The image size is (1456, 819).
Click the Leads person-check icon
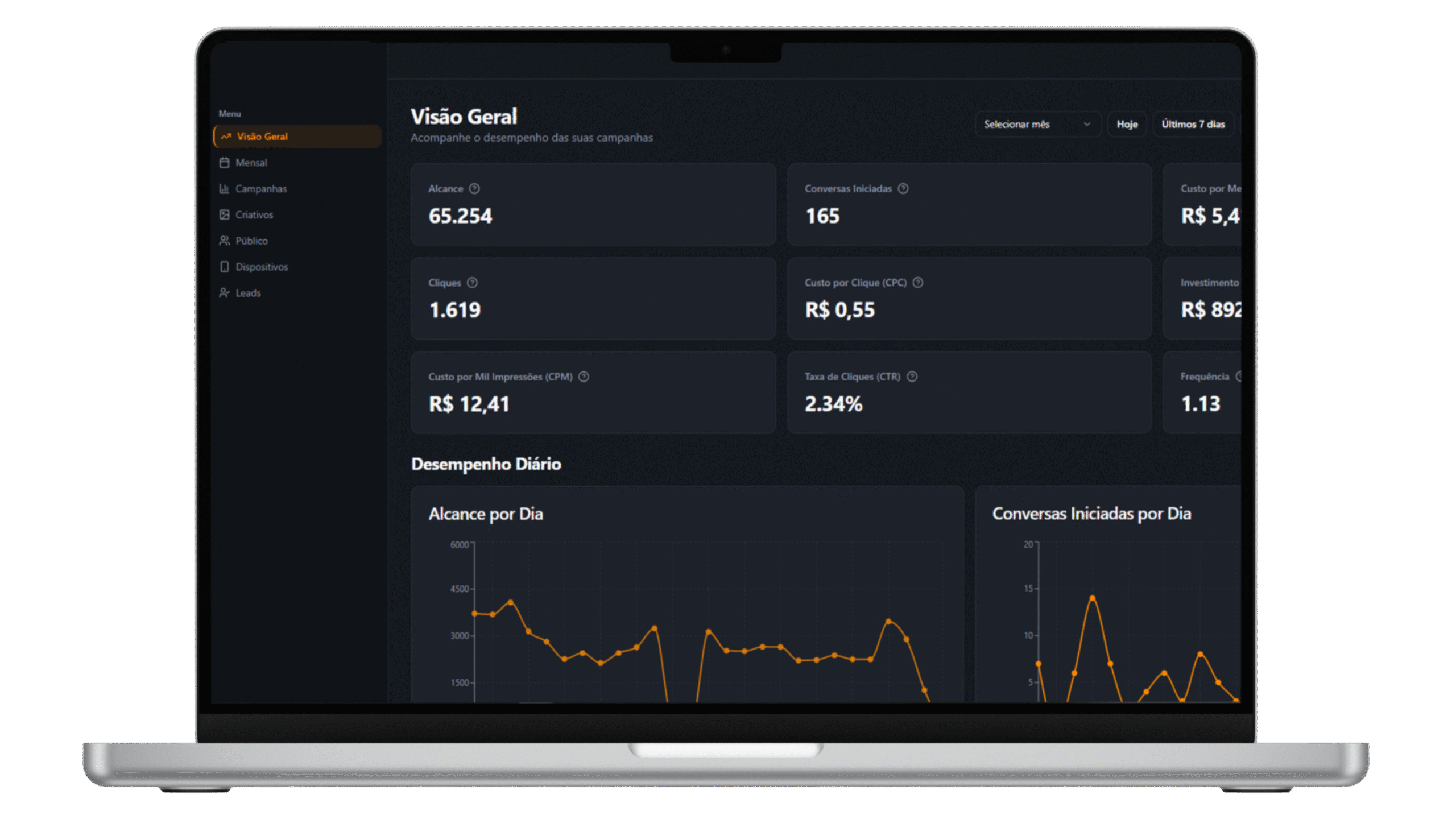point(224,293)
